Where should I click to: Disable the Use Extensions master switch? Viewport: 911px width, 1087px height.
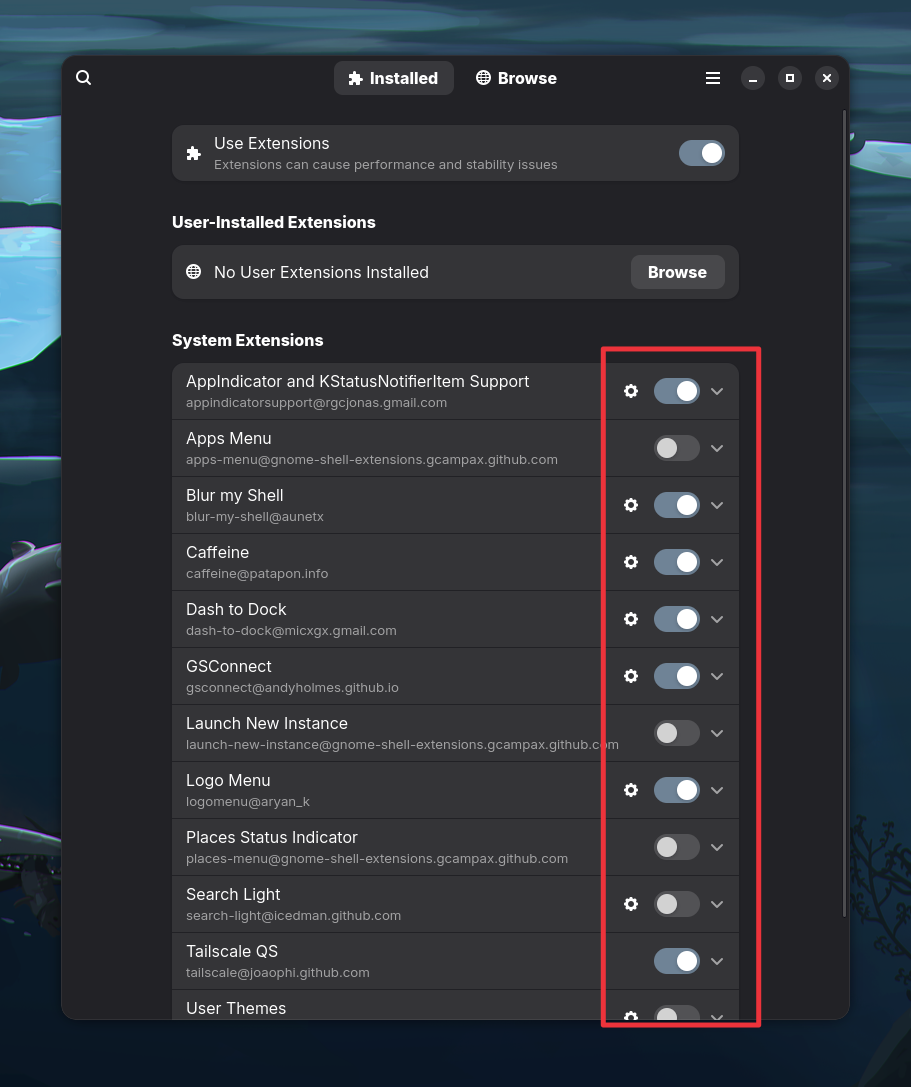tap(701, 152)
